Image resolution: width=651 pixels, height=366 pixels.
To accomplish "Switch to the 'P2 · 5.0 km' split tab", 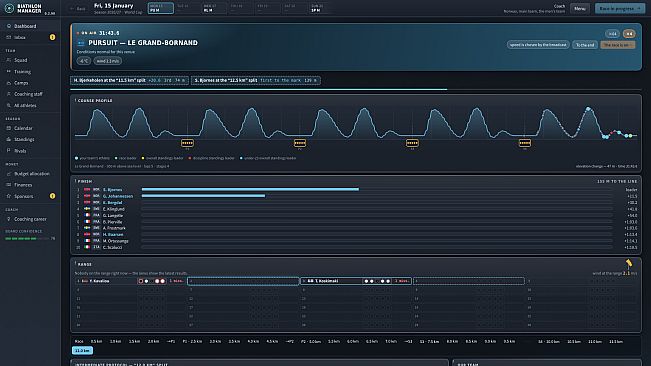I will 311,342.
